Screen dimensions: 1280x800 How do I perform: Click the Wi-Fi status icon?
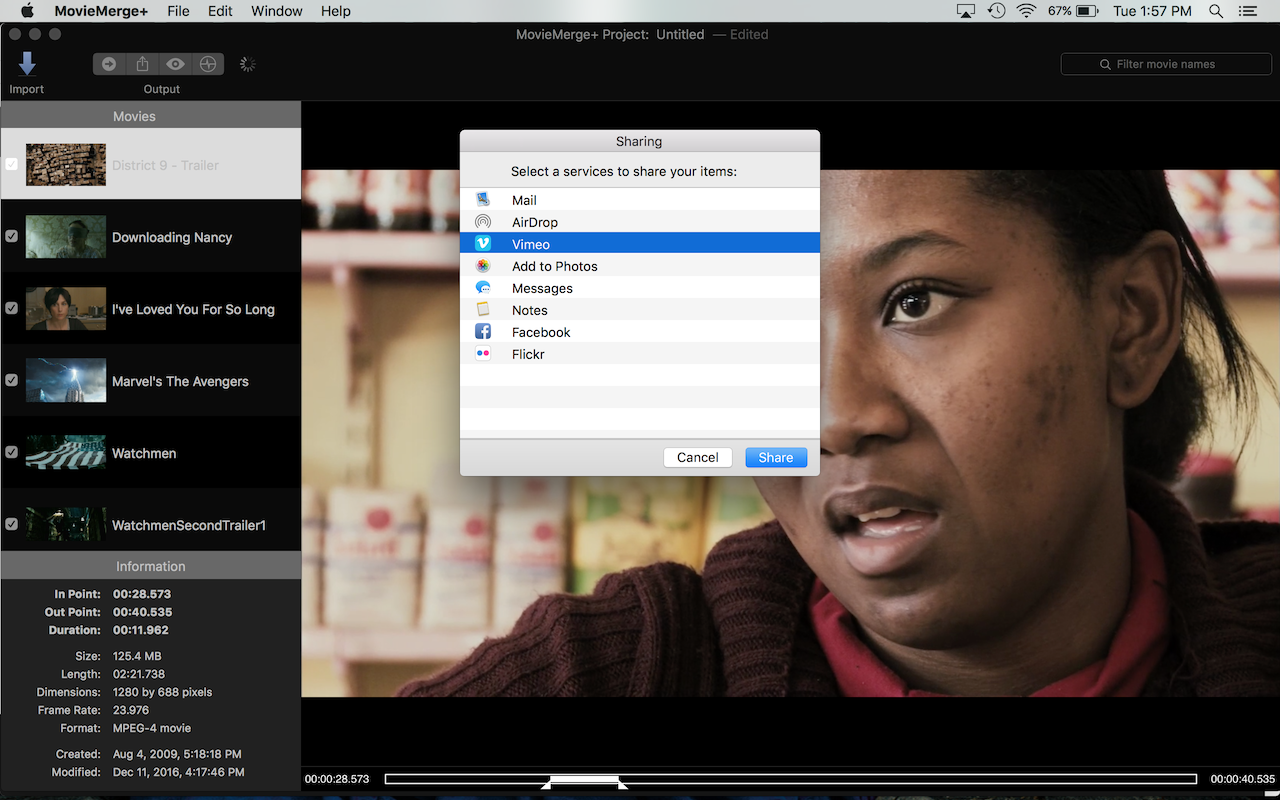1026,11
